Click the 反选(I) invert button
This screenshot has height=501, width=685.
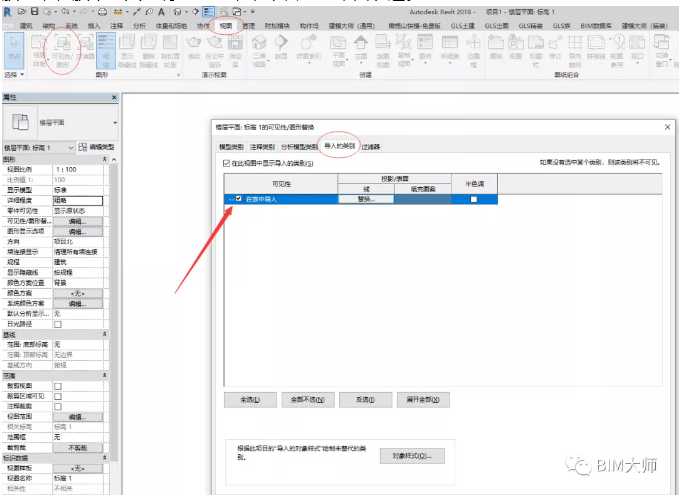(x=365, y=400)
